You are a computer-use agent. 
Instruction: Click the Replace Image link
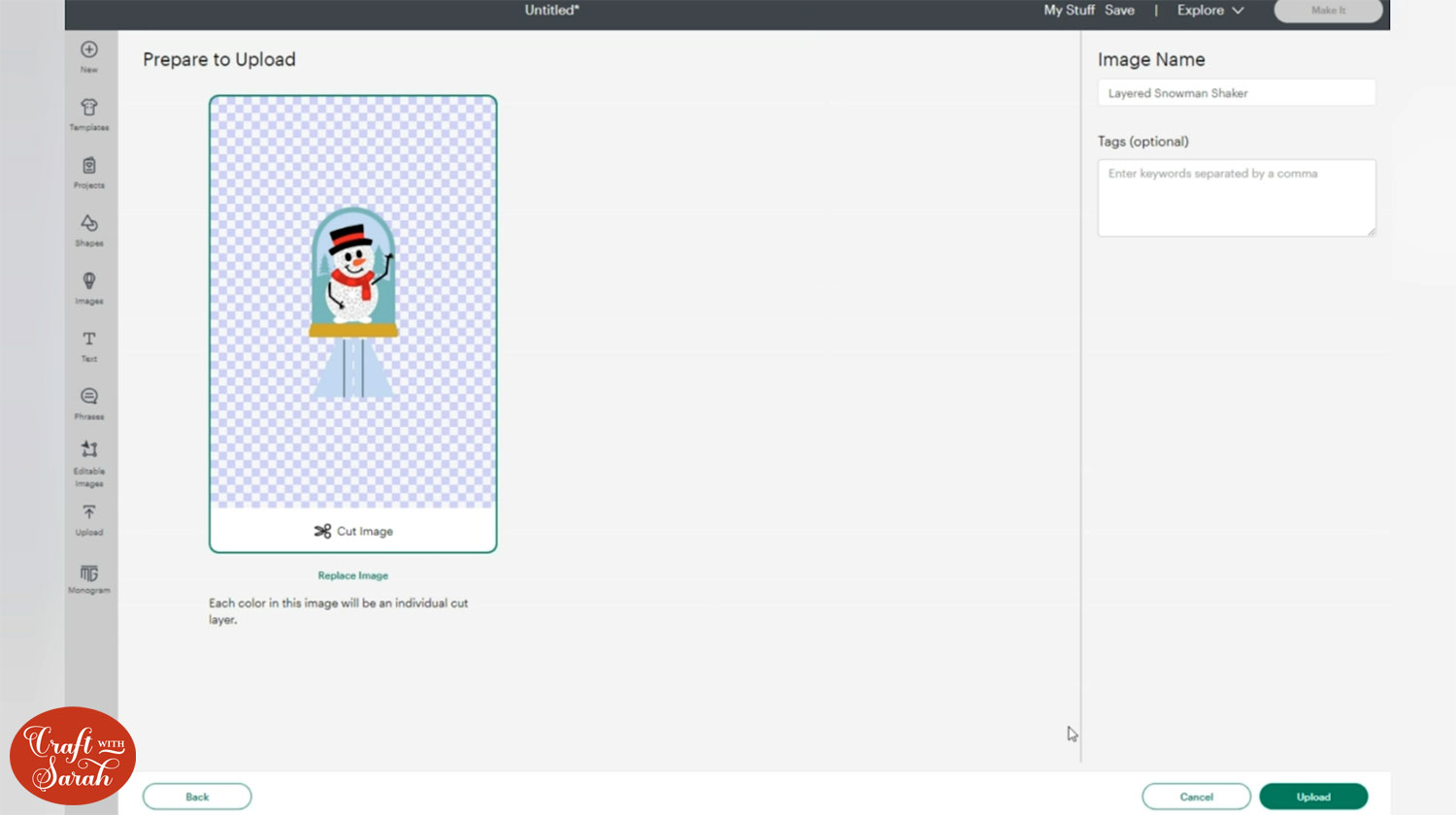click(353, 575)
